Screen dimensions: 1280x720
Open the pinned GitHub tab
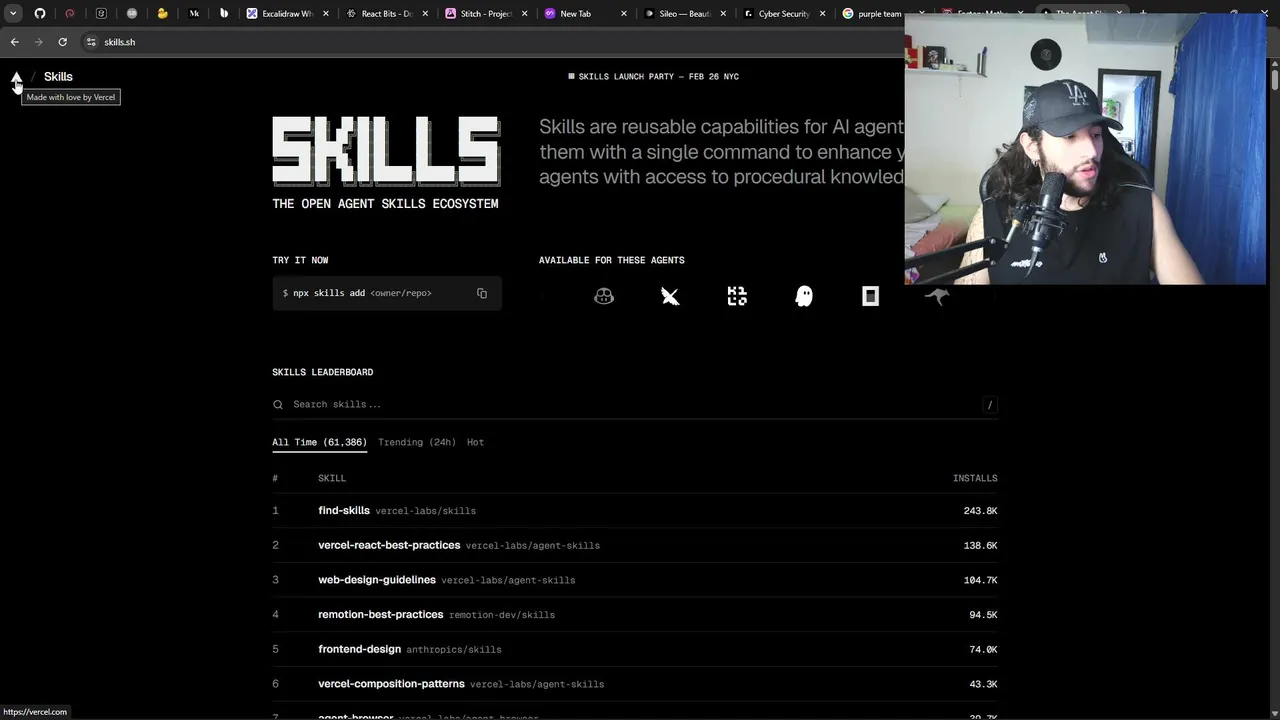[40, 14]
